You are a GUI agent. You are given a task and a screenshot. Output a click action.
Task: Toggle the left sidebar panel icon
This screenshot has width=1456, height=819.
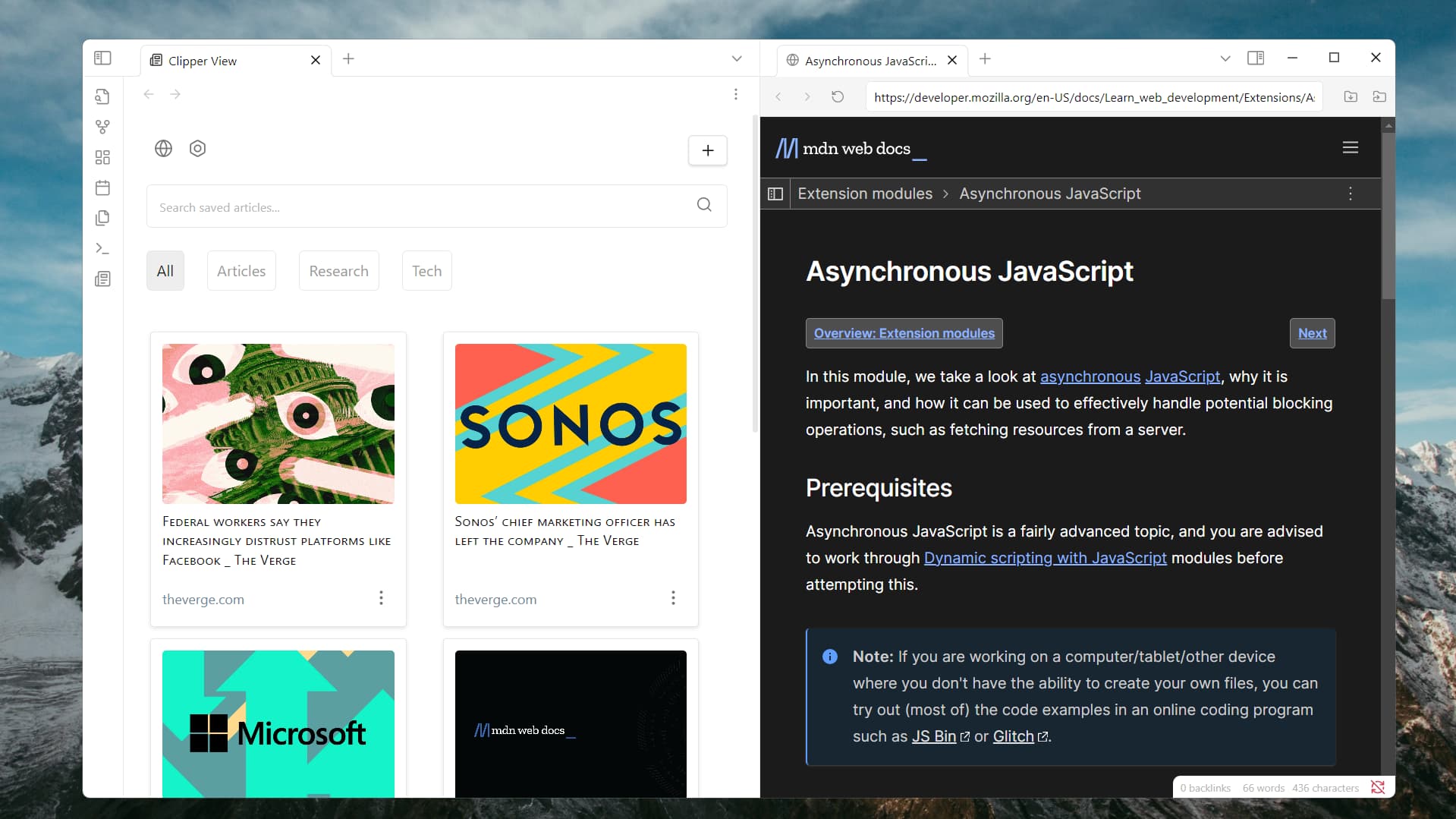pyautogui.click(x=102, y=58)
